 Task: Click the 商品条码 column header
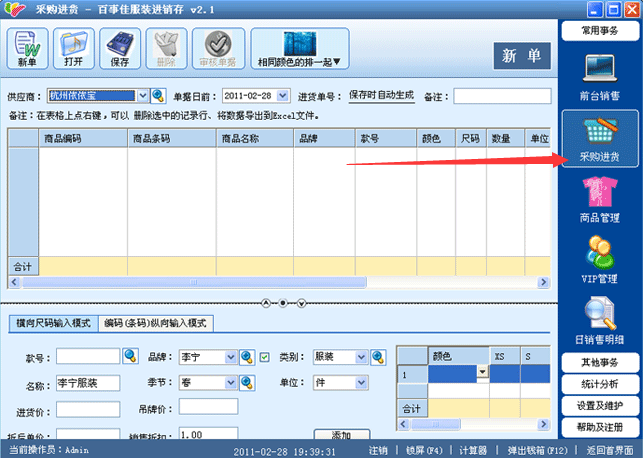point(172,139)
